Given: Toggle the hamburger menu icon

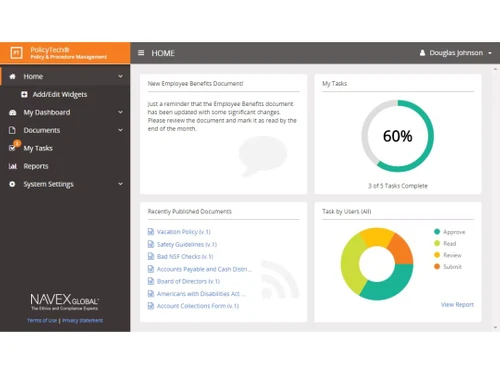Looking at the screenshot, I should [141, 53].
